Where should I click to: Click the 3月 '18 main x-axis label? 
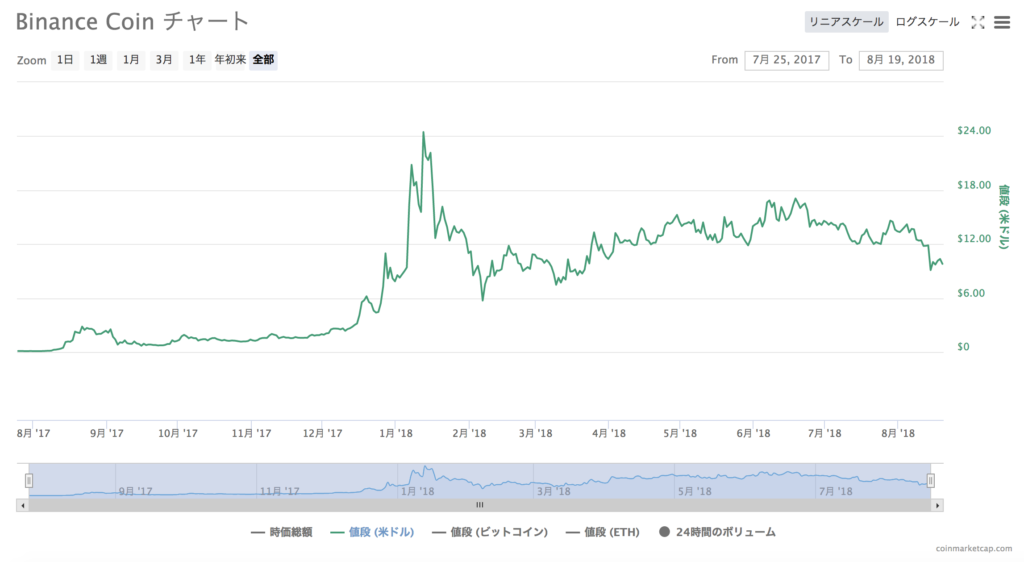point(536,433)
